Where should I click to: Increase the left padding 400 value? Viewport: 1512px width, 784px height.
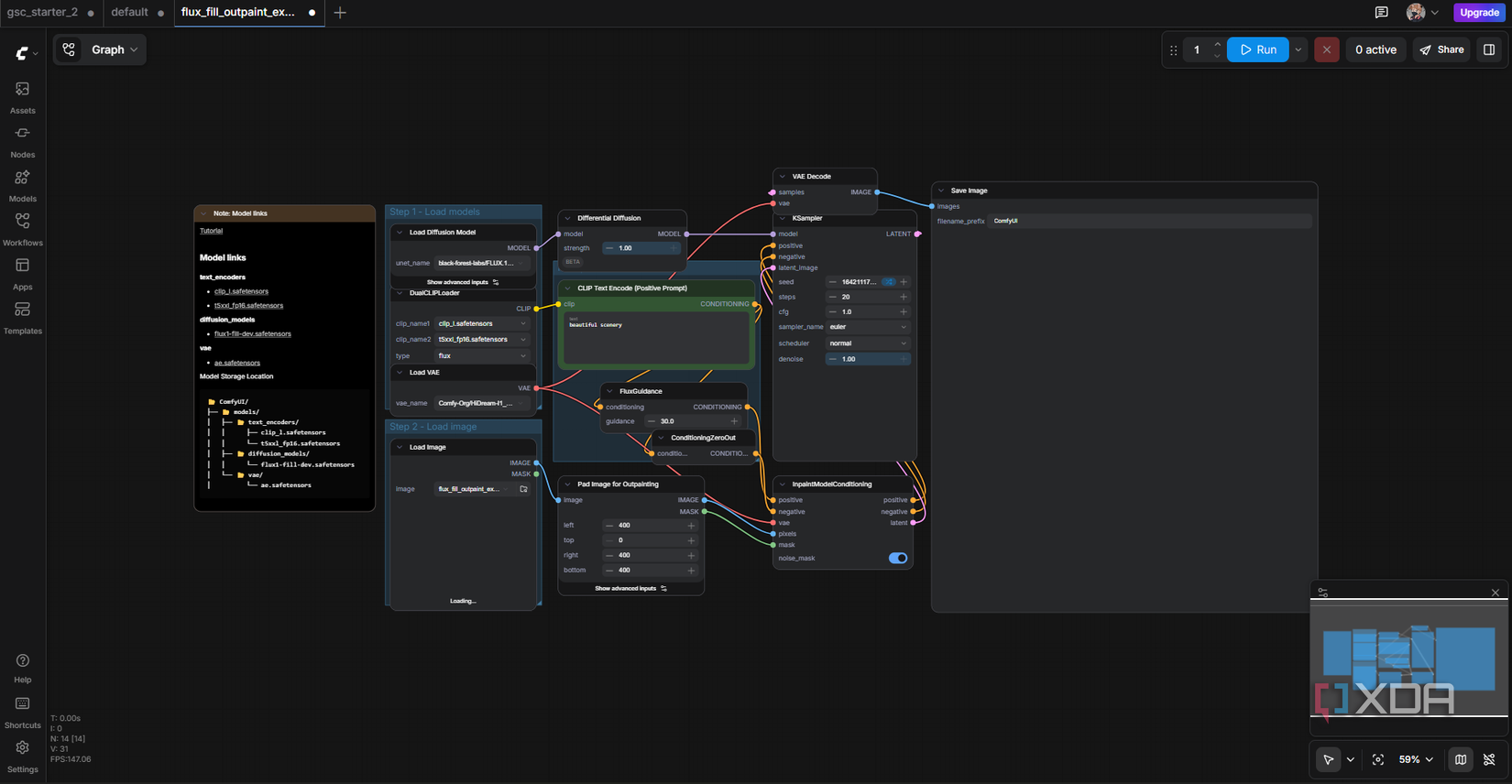point(691,526)
